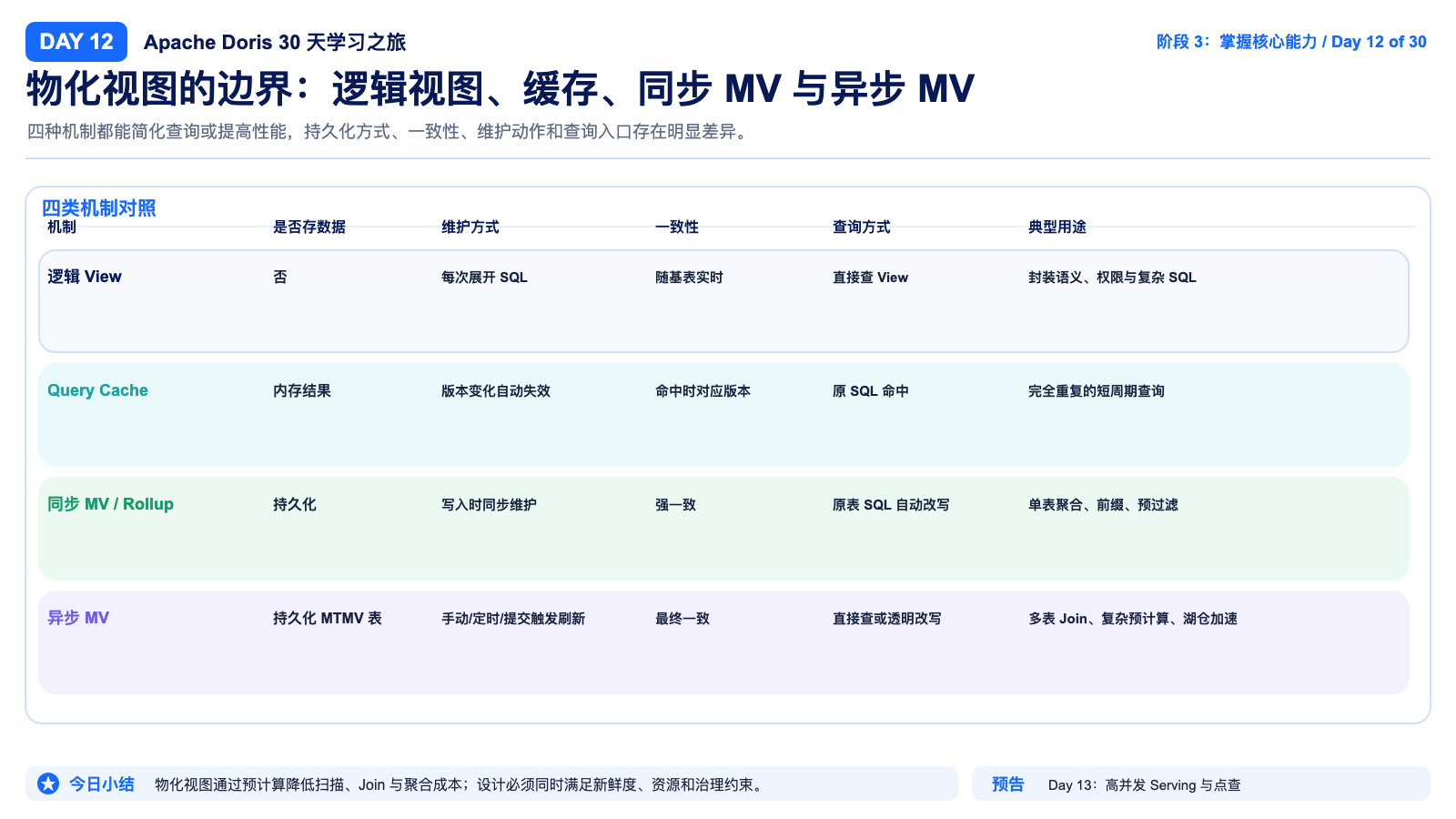Screen dimensions: 1456x819
Task: Click the '持久化' cell in 同步 MV row
Action: coord(295,504)
